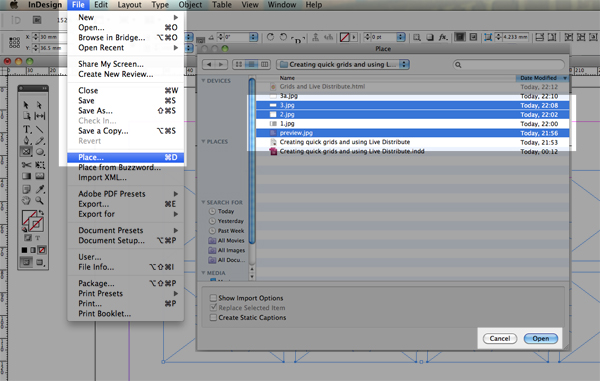Screen dimensions: 600x381
Task: Select the Ellipse tool
Action: pyautogui.click(x=39, y=152)
